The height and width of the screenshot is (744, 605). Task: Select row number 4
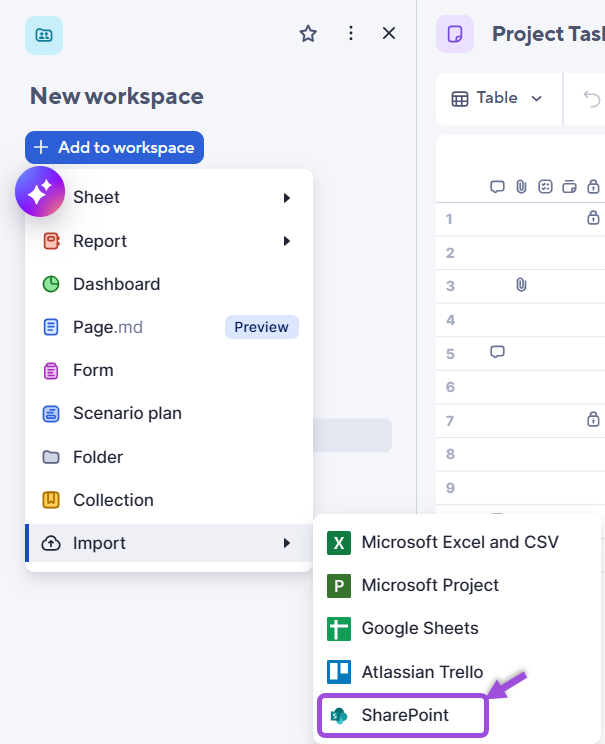(450, 320)
